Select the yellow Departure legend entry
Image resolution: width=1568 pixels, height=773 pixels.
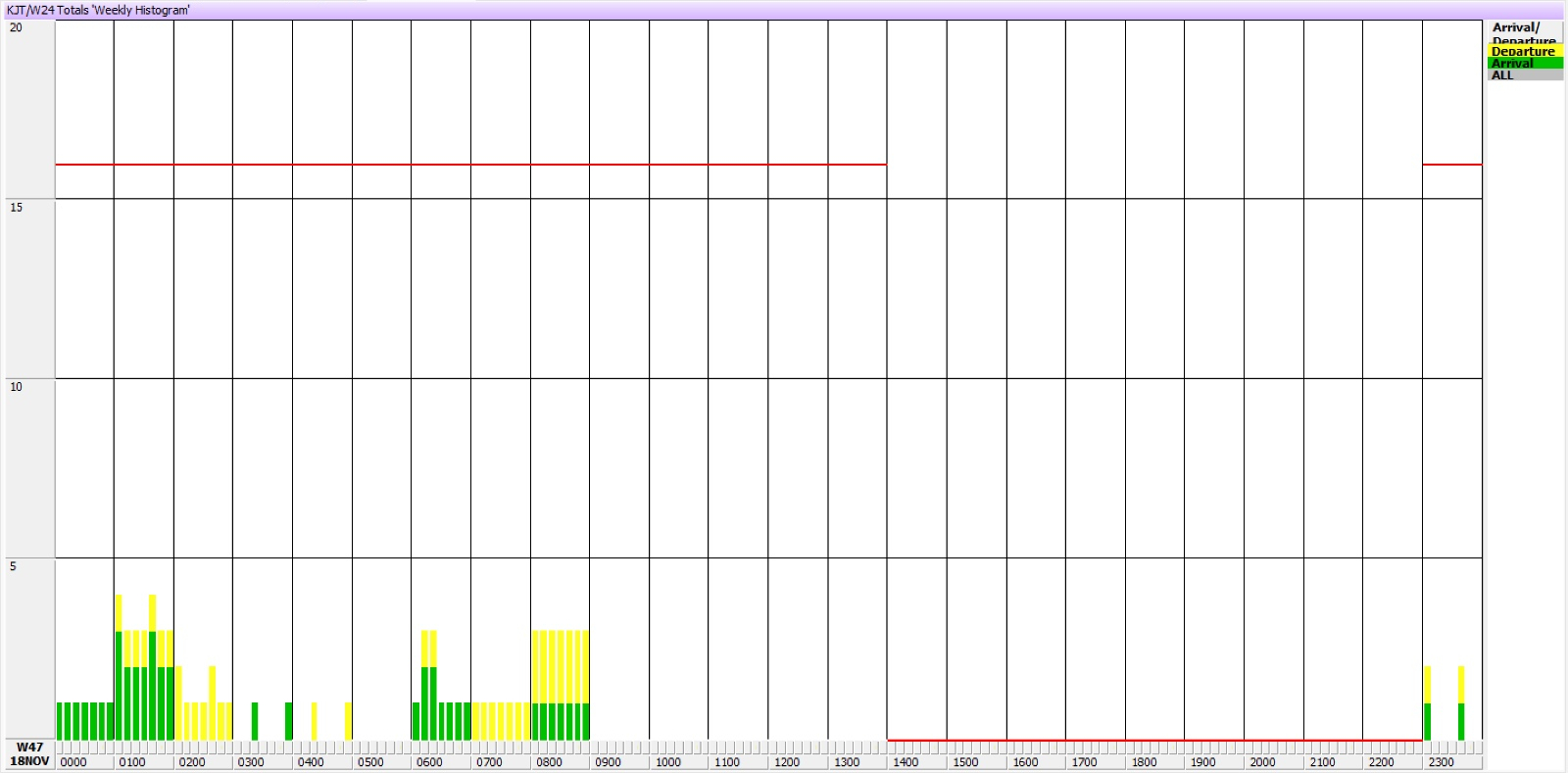click(1524, 52)
